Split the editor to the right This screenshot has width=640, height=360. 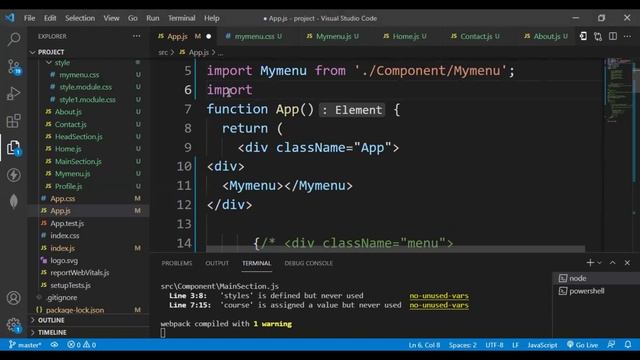(x=613, y=36)
